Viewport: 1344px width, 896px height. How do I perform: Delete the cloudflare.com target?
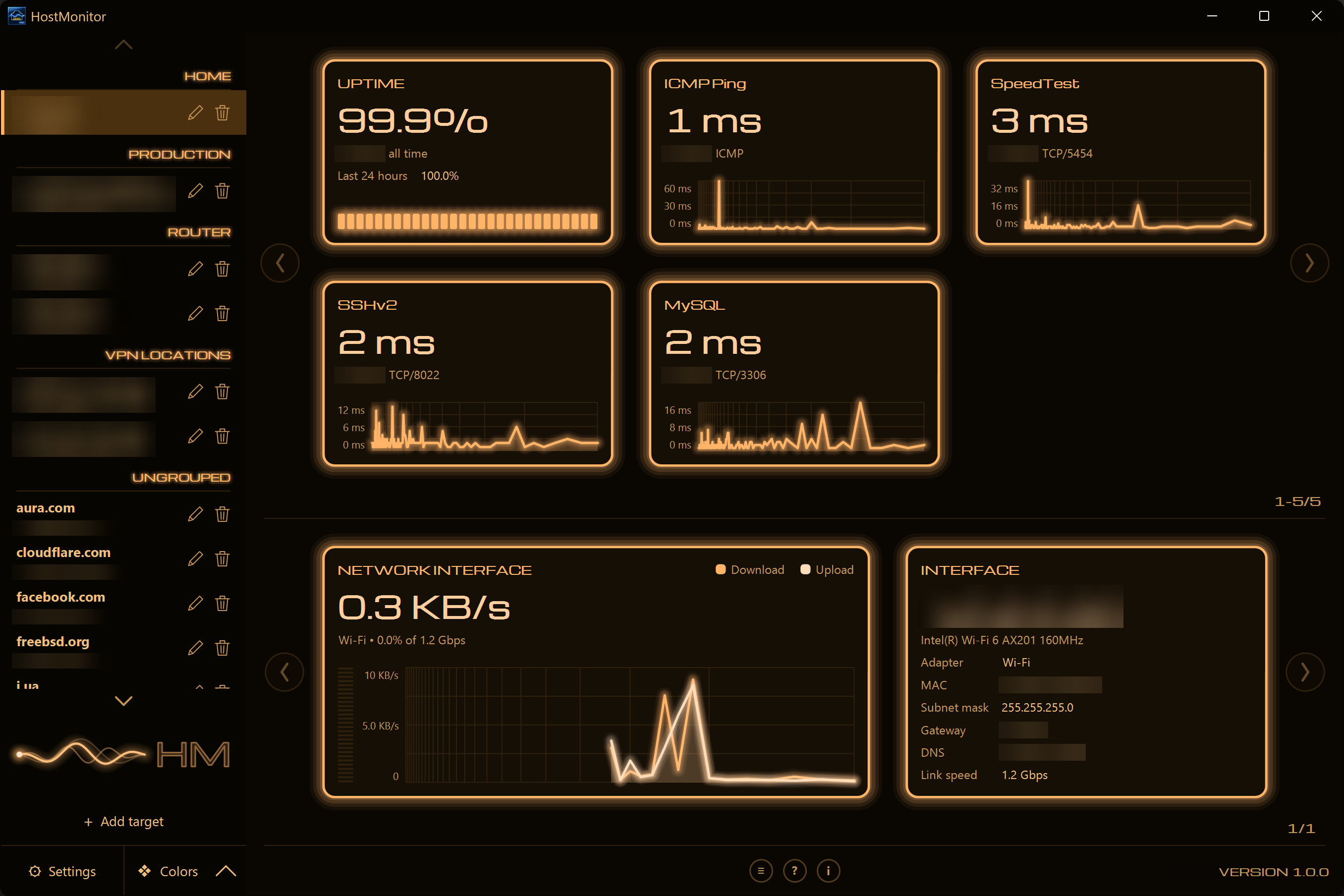point(223,559)
